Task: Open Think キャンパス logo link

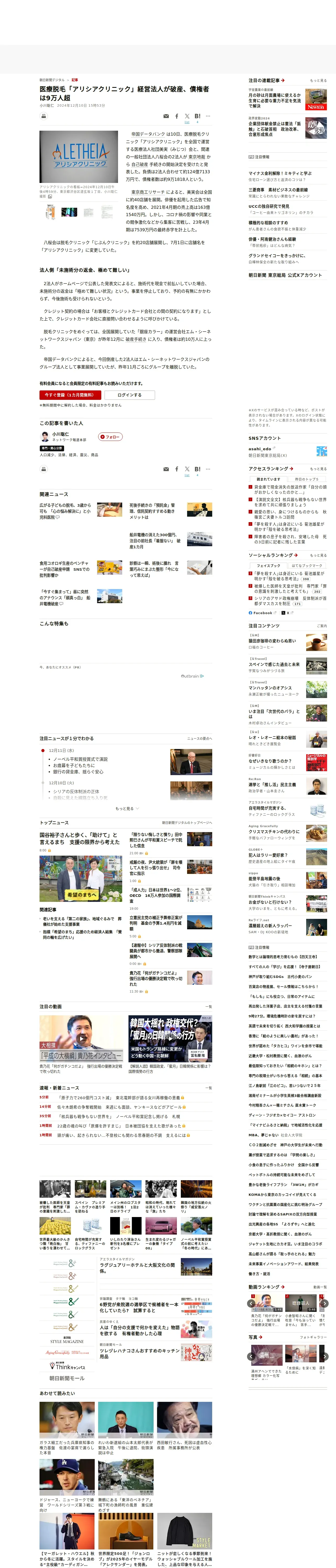Action: 67,1366
